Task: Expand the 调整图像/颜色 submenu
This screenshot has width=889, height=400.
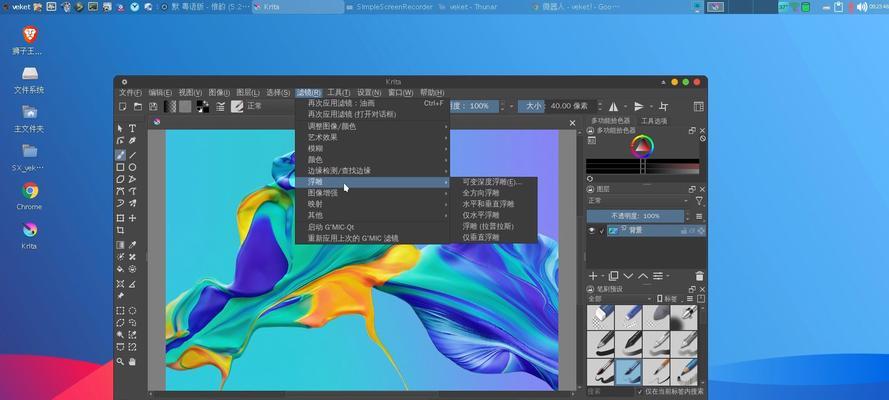Action: click(x=373, y=126)
